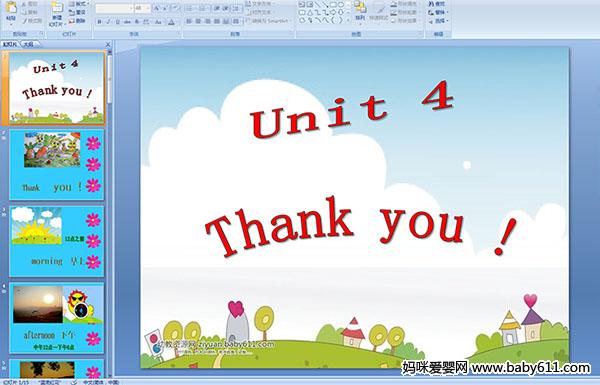600x385 pixels.
Task: Open the Font Color picker
Action: coord(172,22)
